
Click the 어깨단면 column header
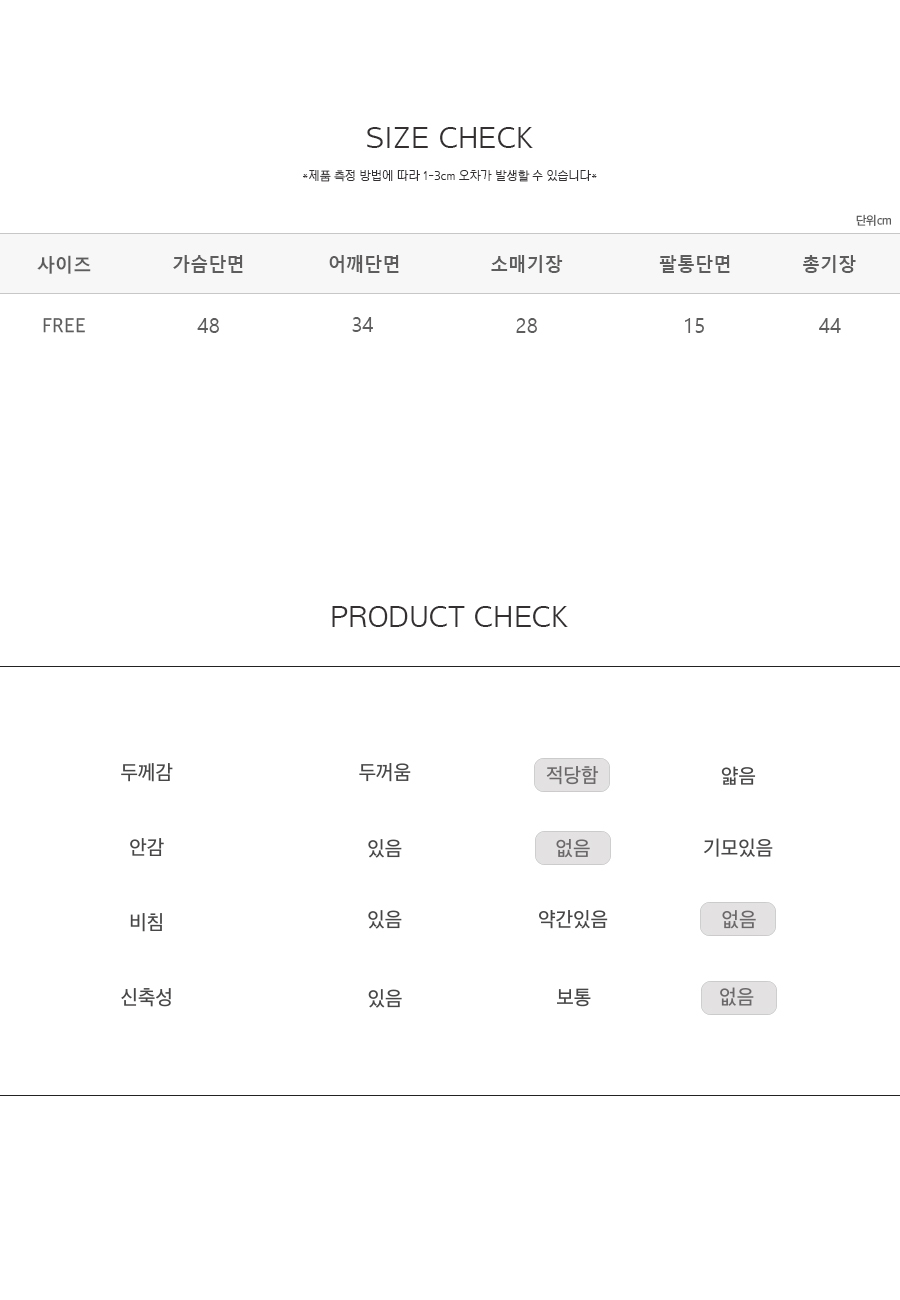coord(364,264)
